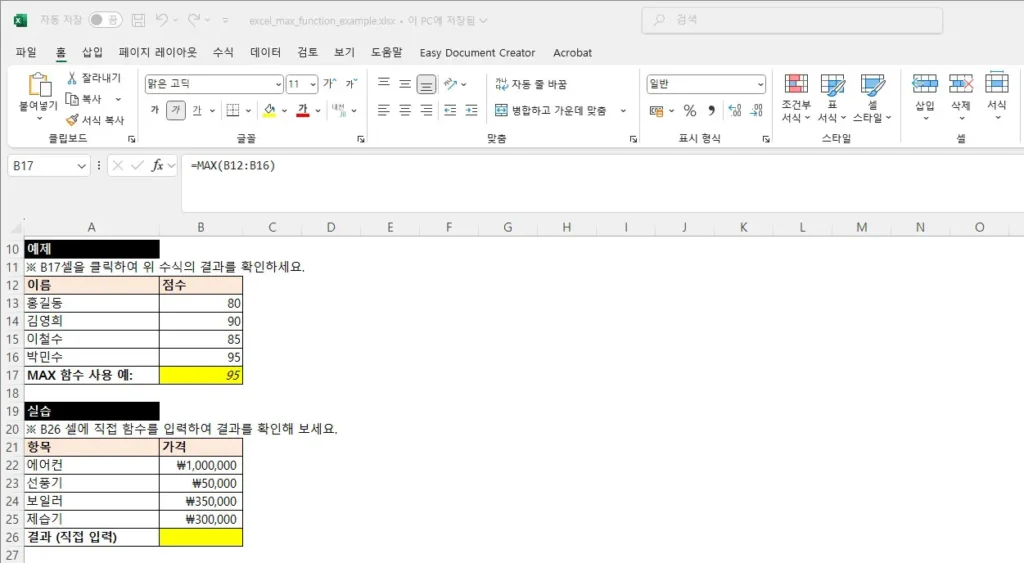
Task: Click the increase indent icon
Action: pyautogui.click(x=472, y=110)
